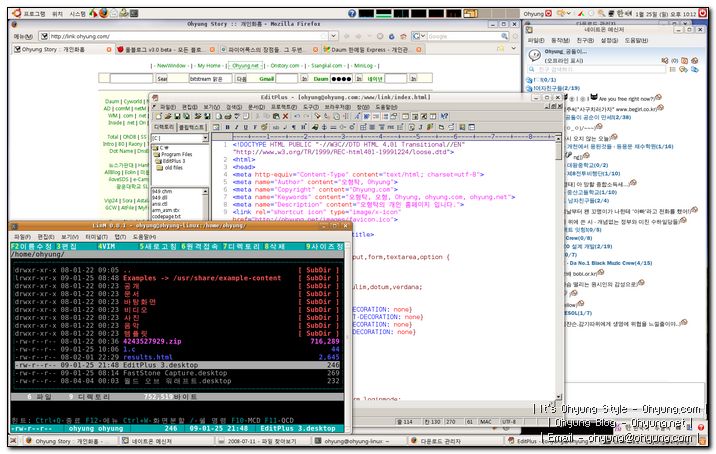Click the Firefox reload icon in the navigation bar

point(391,36)
